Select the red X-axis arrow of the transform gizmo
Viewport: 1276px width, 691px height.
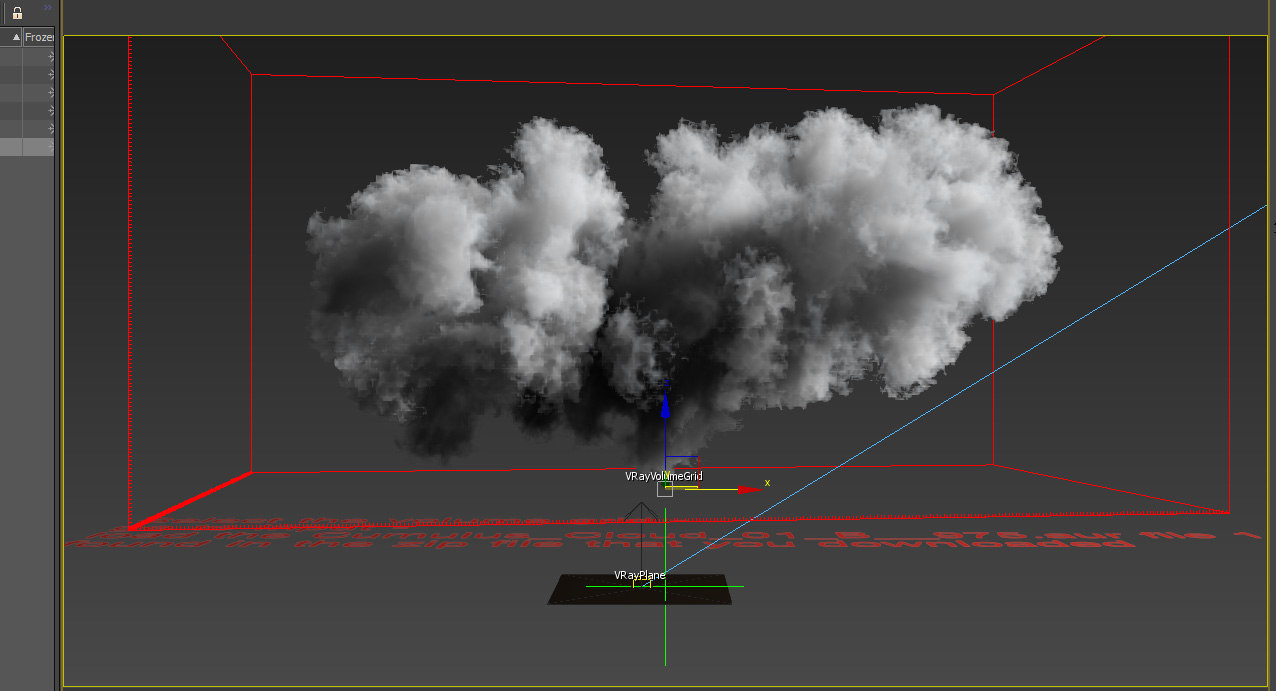[x=745, y=487]
